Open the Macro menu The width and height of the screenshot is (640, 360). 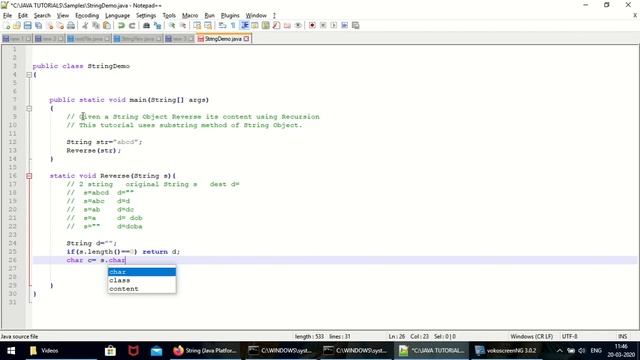click(190, 16)
